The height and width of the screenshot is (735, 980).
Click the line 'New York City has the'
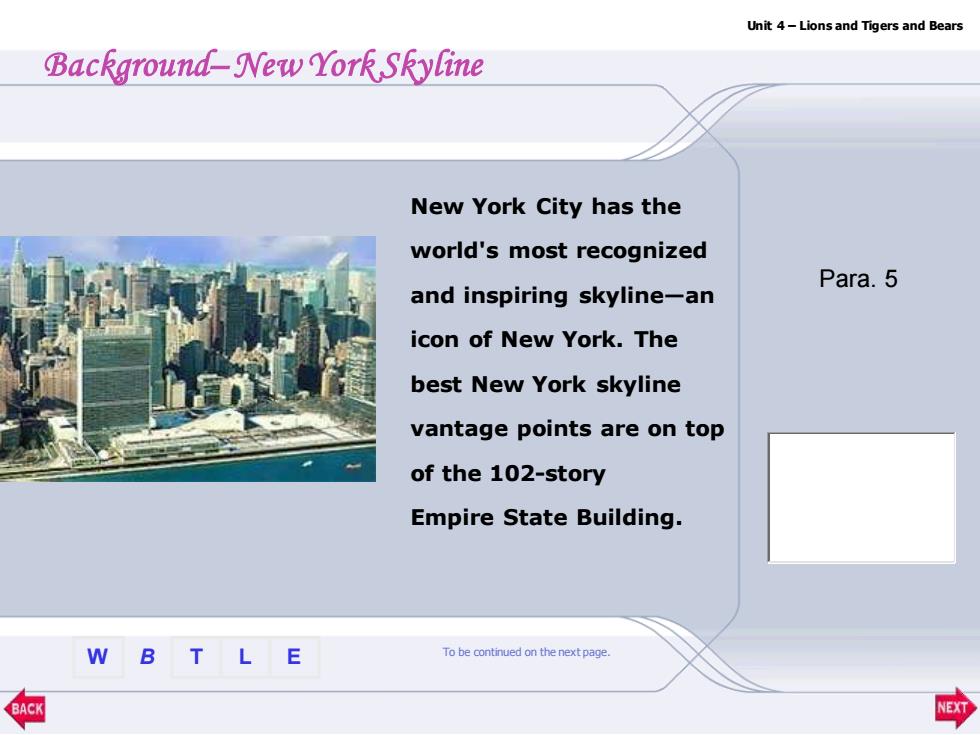(546, 206)
